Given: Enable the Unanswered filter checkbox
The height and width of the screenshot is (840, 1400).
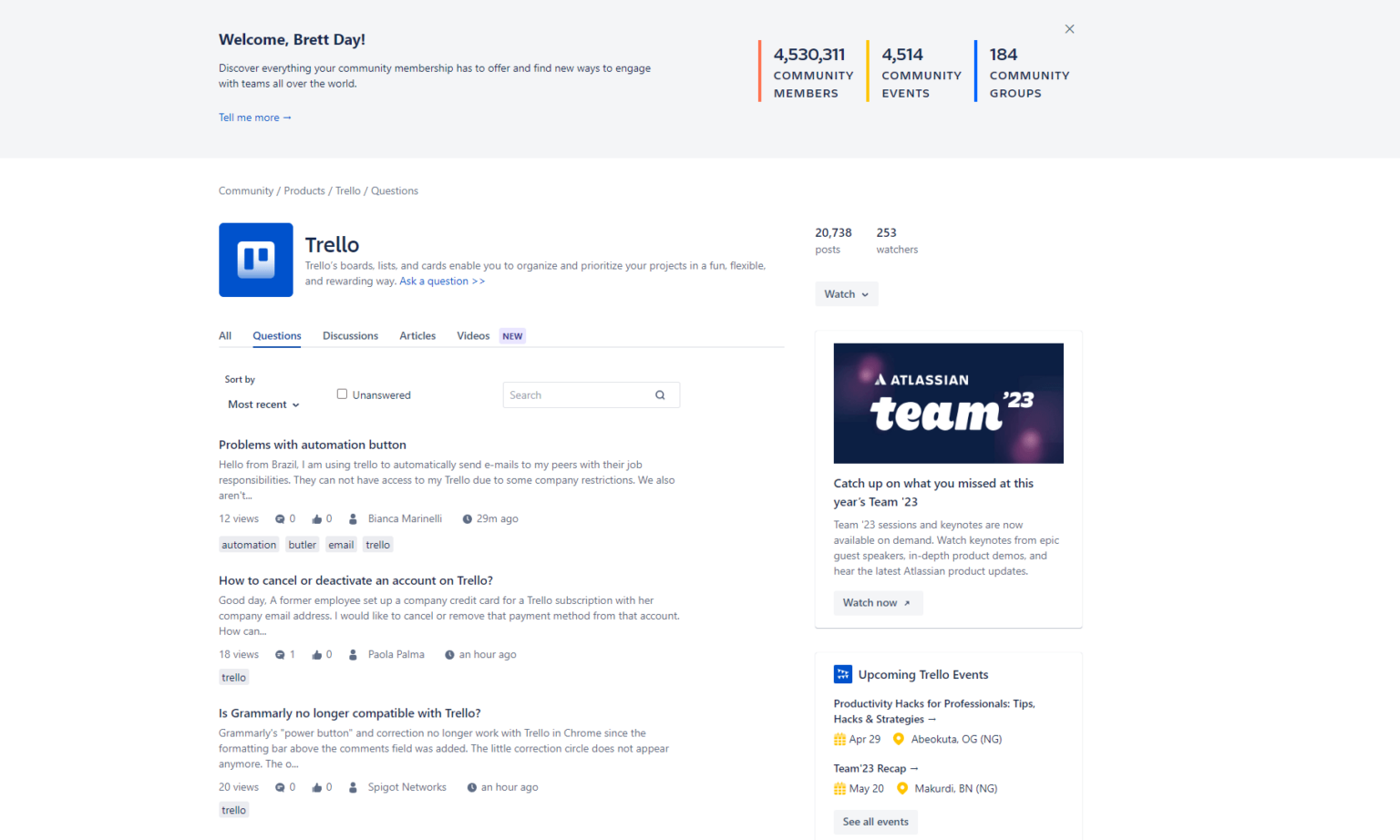Looking at the screenshot, I should point(342,393).
